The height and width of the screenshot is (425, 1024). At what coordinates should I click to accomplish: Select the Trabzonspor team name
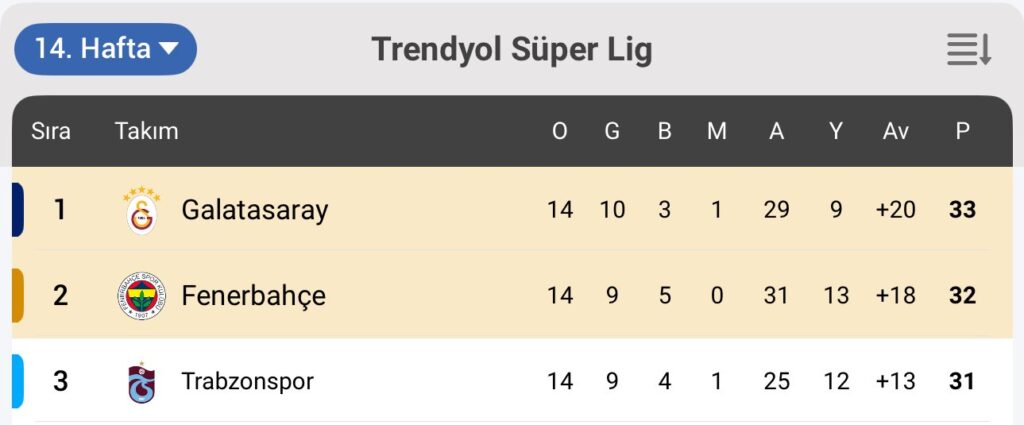(x=247, y=382)
